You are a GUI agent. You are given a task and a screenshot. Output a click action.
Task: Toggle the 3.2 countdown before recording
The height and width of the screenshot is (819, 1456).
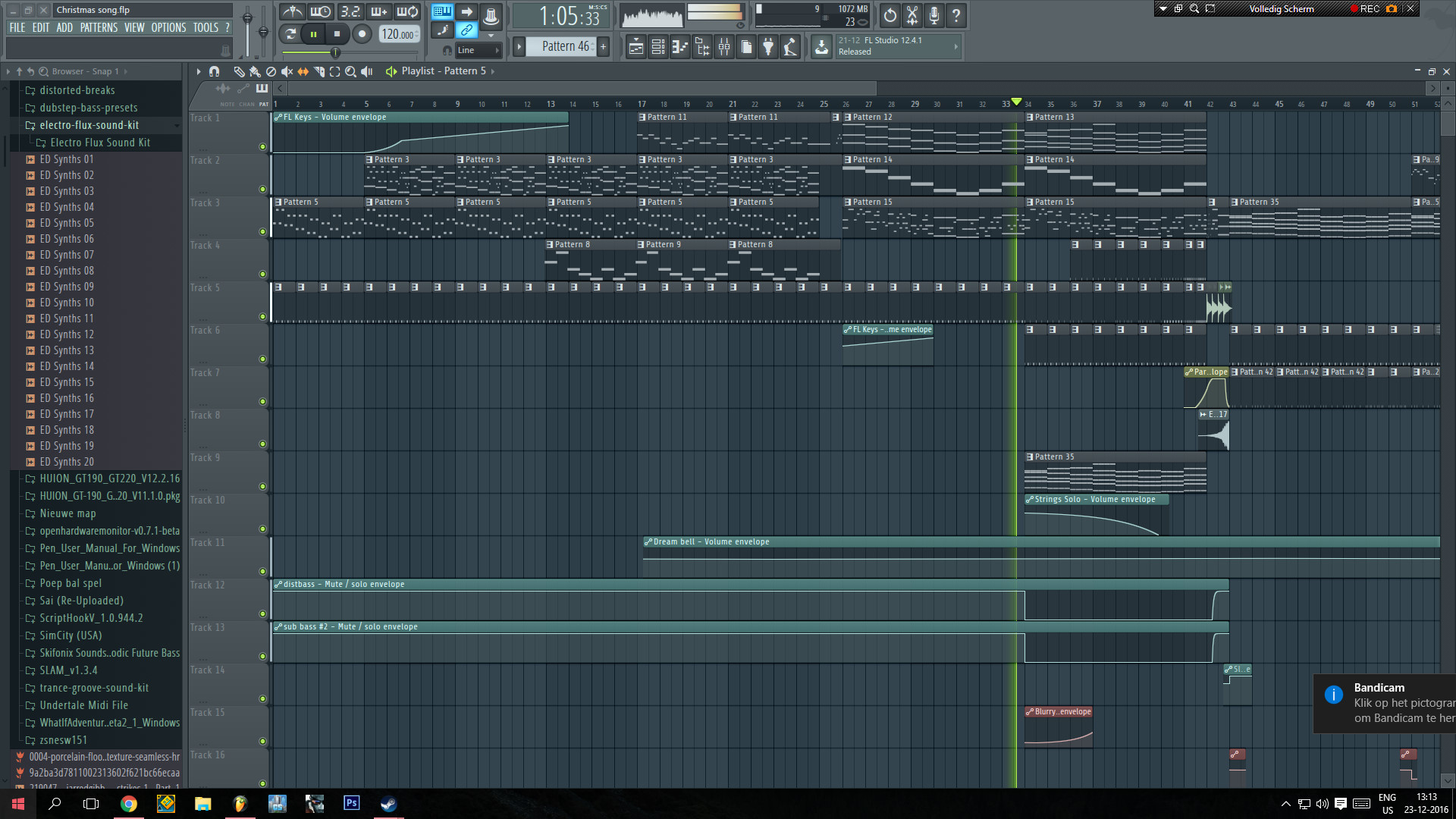pyautogui.click(x=350, y=11)
